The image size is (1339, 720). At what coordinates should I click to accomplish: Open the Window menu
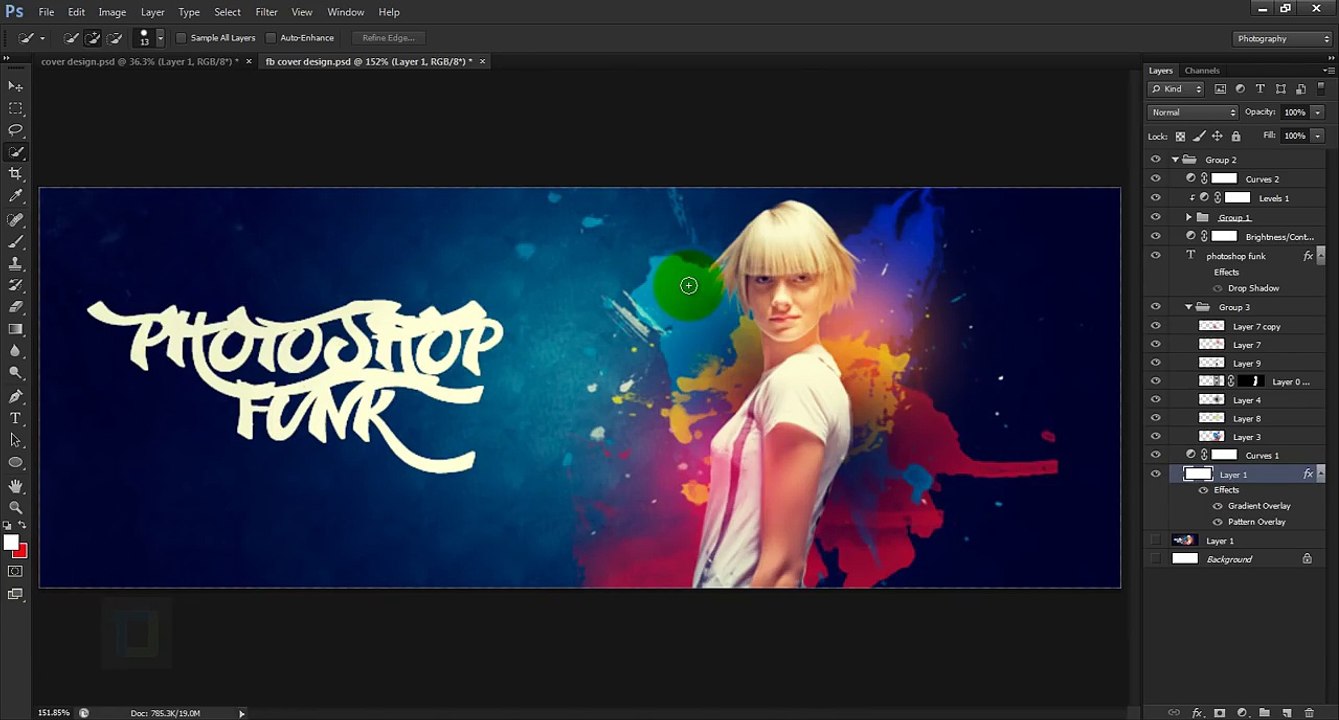(x=346, y=12)
